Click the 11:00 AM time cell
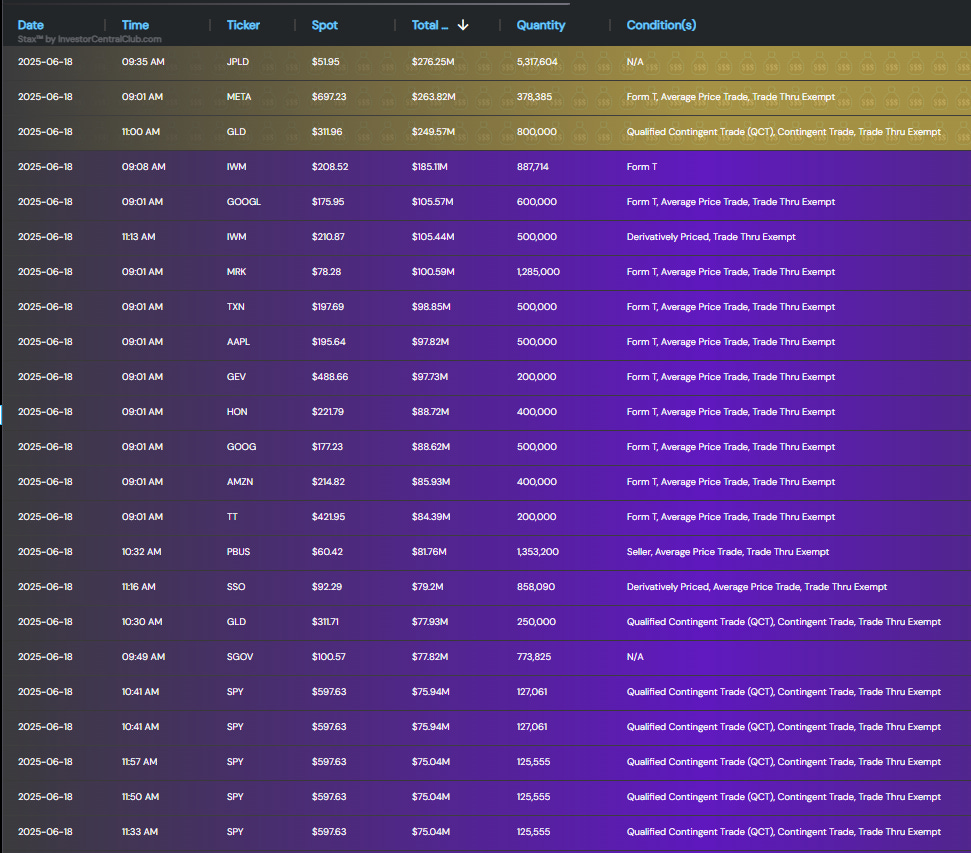Screen dimensions: 971x853 (141, 132)
